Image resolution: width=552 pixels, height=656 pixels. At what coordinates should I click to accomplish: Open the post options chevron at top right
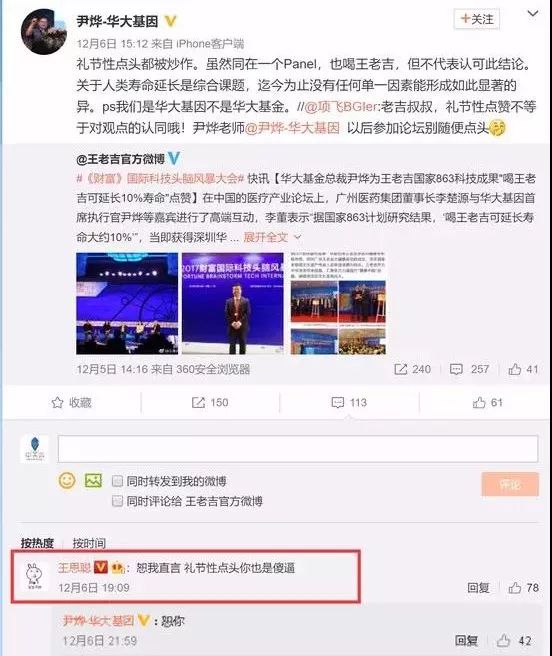click(532, 14)
